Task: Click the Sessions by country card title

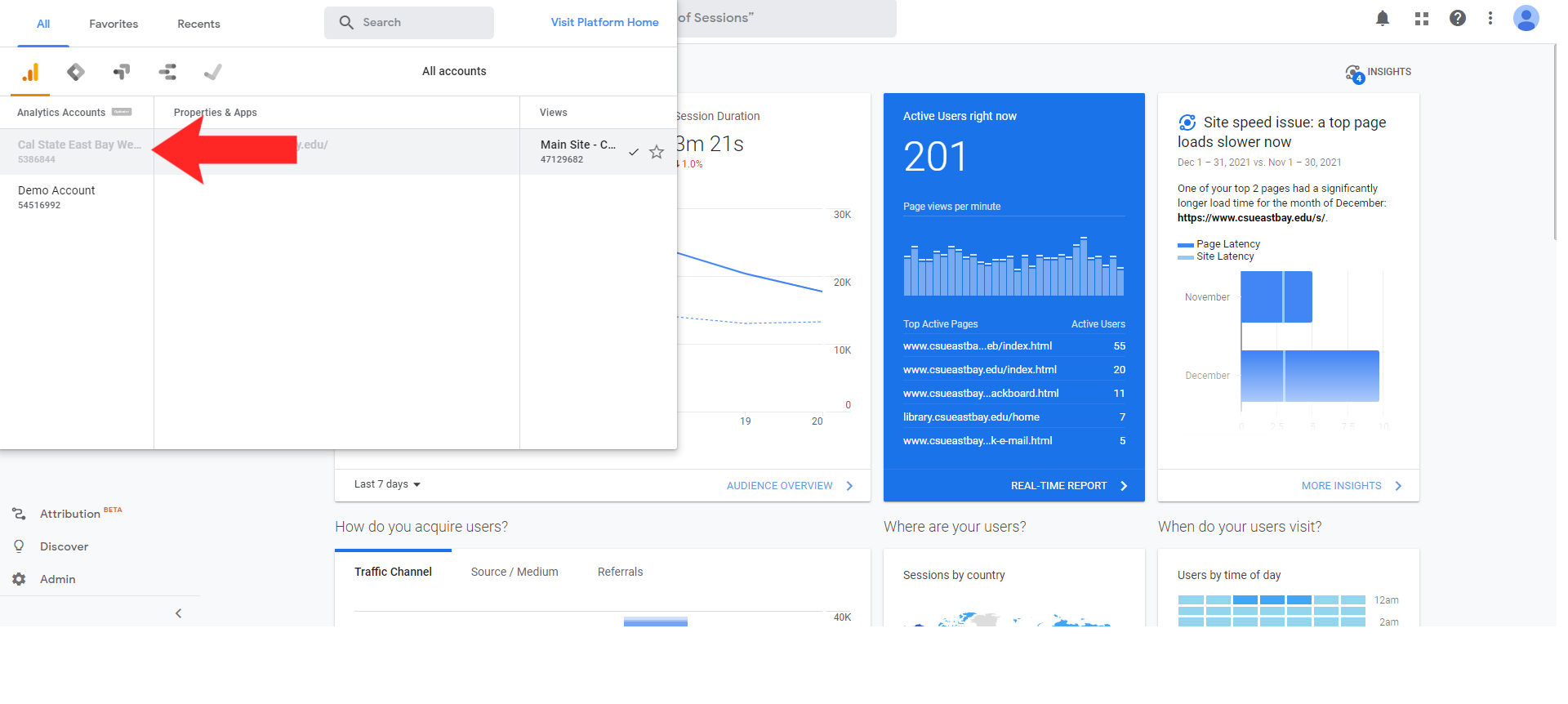Action: click(x=954, y=575)
